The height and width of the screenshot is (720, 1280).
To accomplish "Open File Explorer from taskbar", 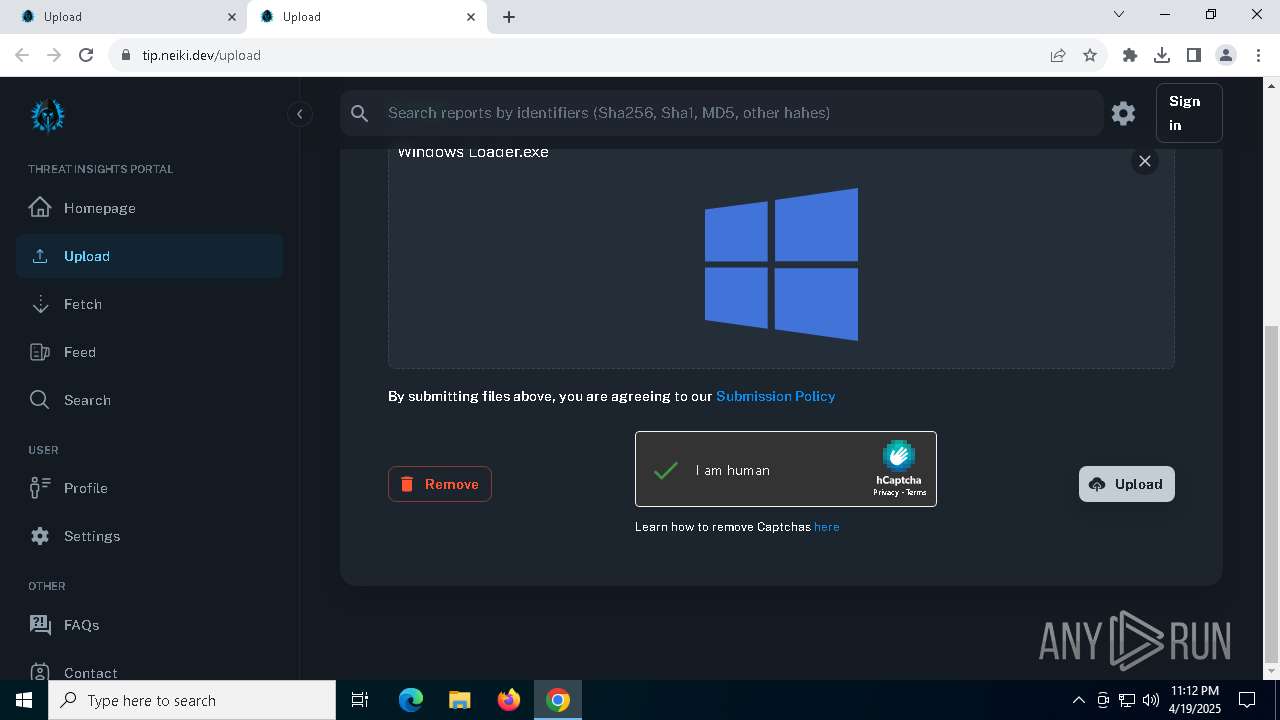I will (459, 700).
